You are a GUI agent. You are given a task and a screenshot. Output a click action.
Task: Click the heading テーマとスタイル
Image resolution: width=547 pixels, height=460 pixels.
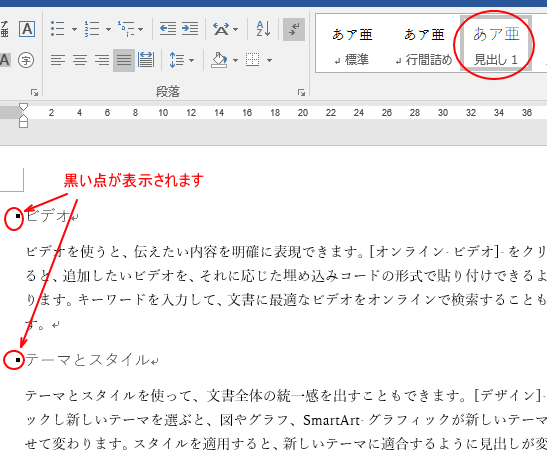pyautogui.click(x=87, y=360)
